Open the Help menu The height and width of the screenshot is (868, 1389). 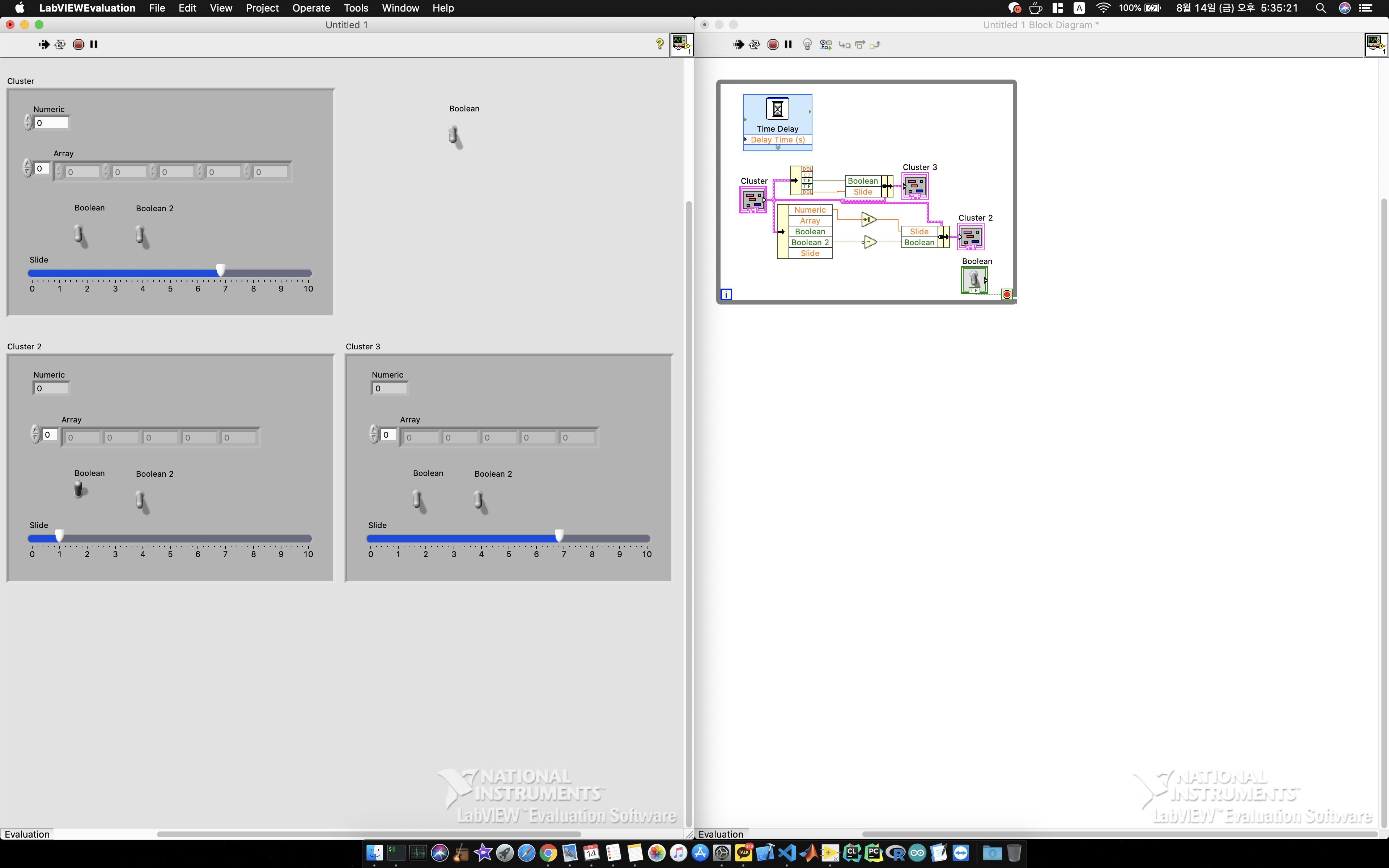(443, 8)
